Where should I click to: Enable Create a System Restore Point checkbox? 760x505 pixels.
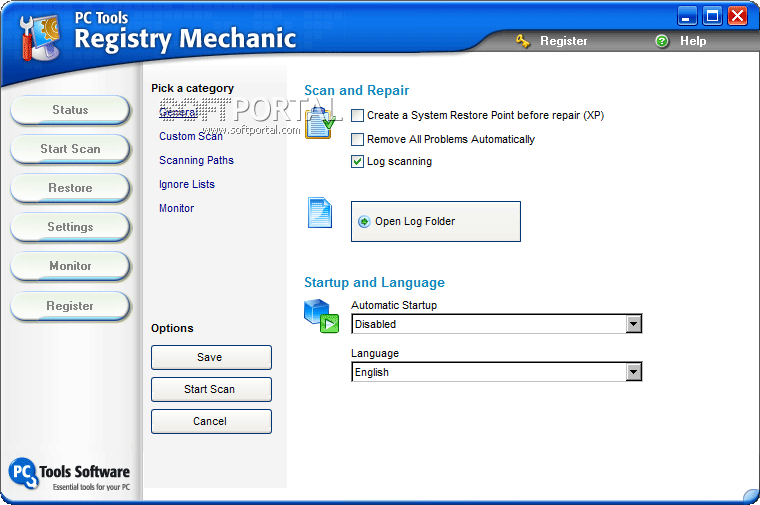tap(357, 115)
